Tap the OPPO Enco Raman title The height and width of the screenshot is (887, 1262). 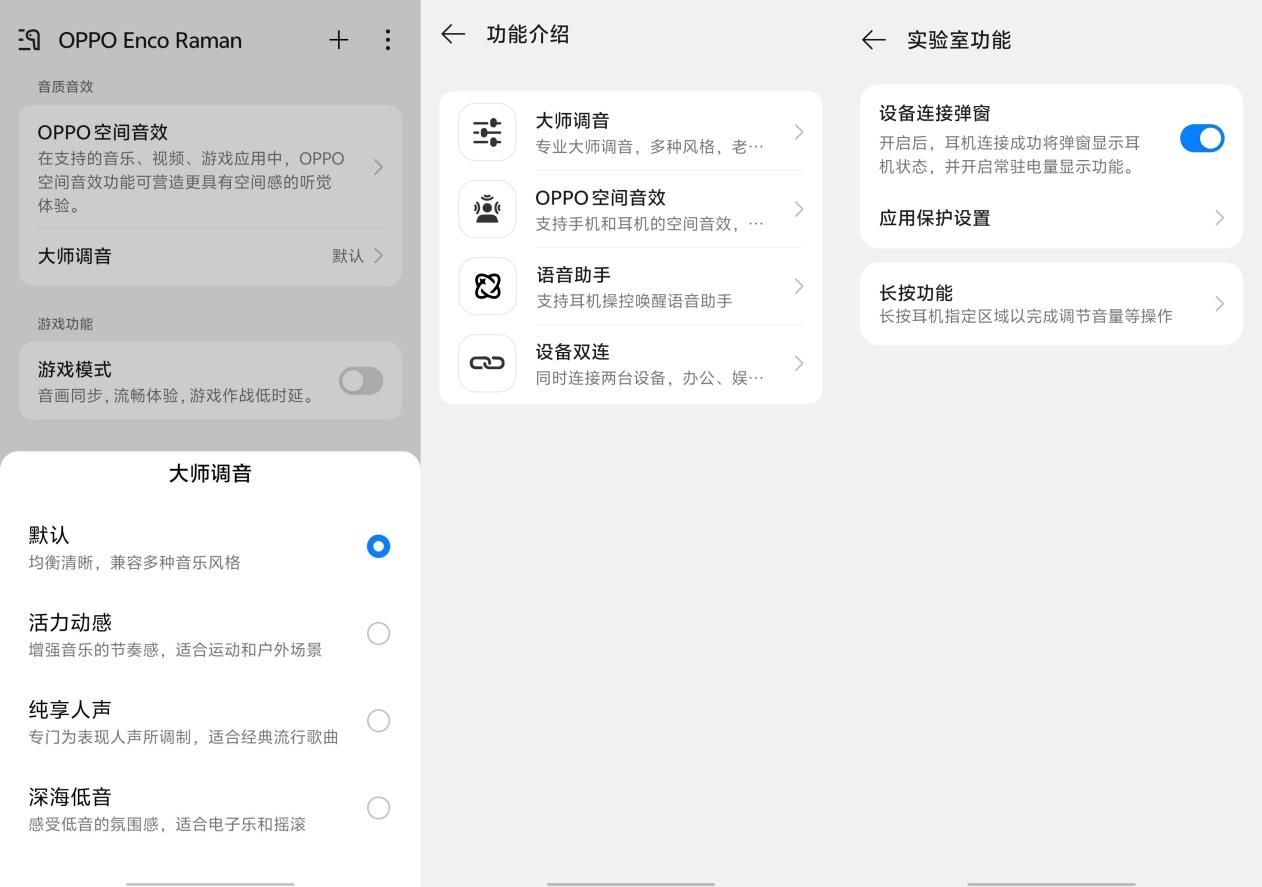tap(150, 40)
